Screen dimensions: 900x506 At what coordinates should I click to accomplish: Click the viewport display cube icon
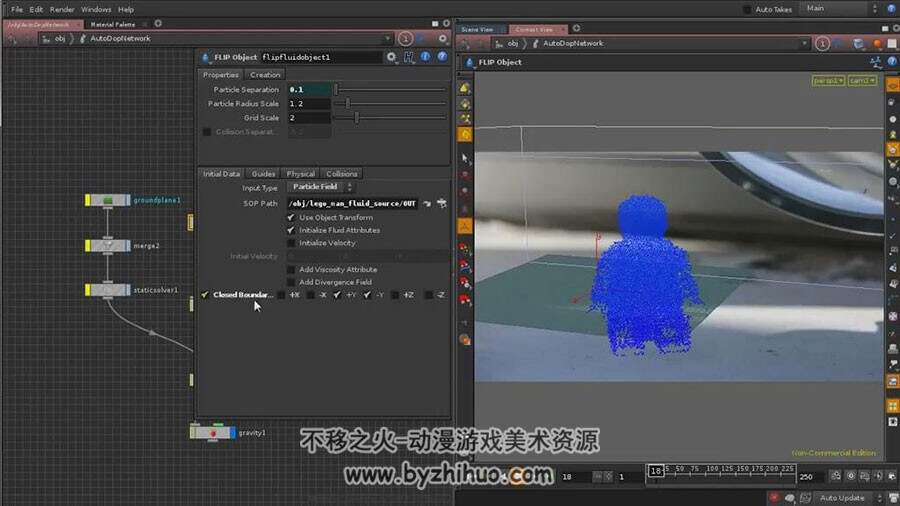[859, 44]
